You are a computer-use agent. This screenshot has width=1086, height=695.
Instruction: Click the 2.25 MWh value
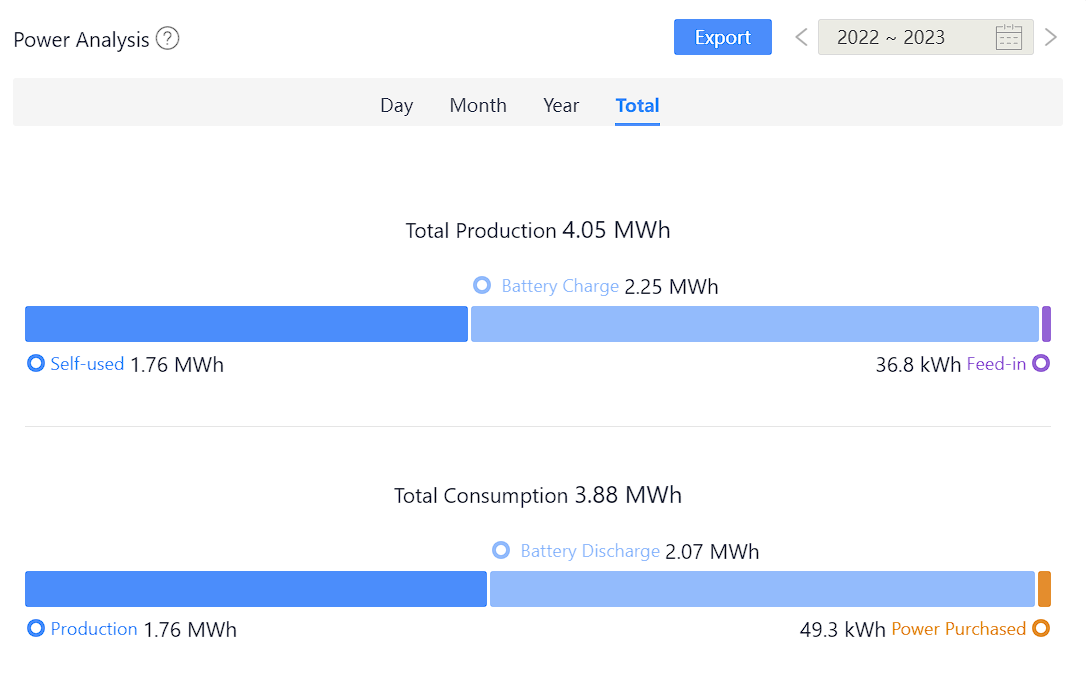point(671,287)
